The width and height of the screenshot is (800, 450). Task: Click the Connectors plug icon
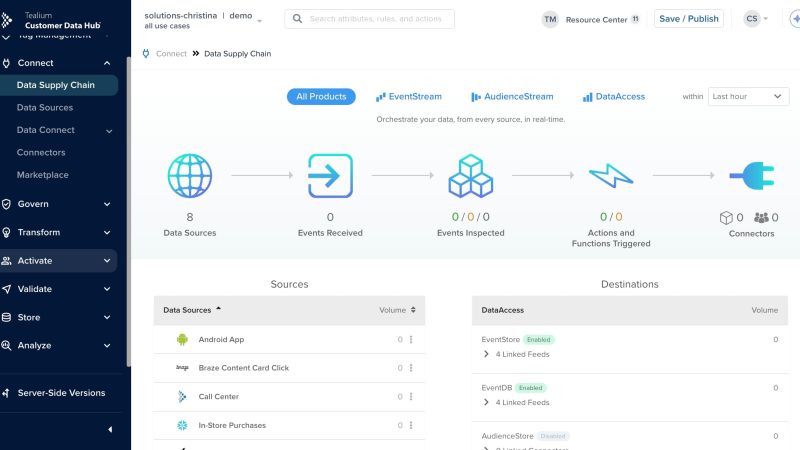coord(750,176)
